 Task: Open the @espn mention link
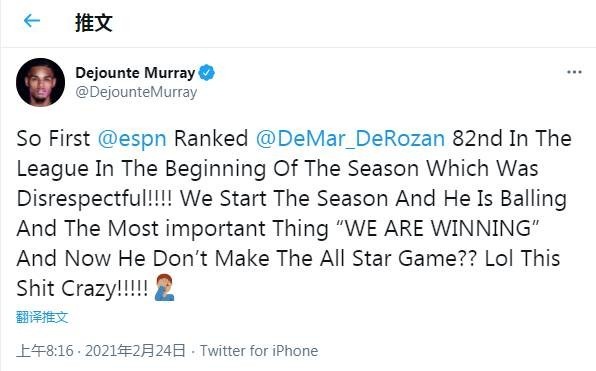click(x=132, y=138)
